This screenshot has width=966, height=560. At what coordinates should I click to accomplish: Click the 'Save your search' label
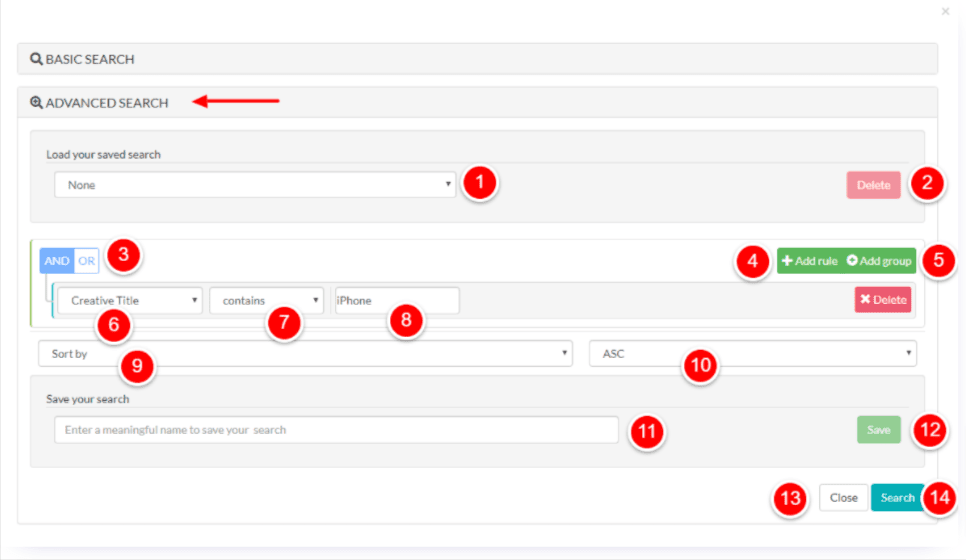[x=87, y=399]
